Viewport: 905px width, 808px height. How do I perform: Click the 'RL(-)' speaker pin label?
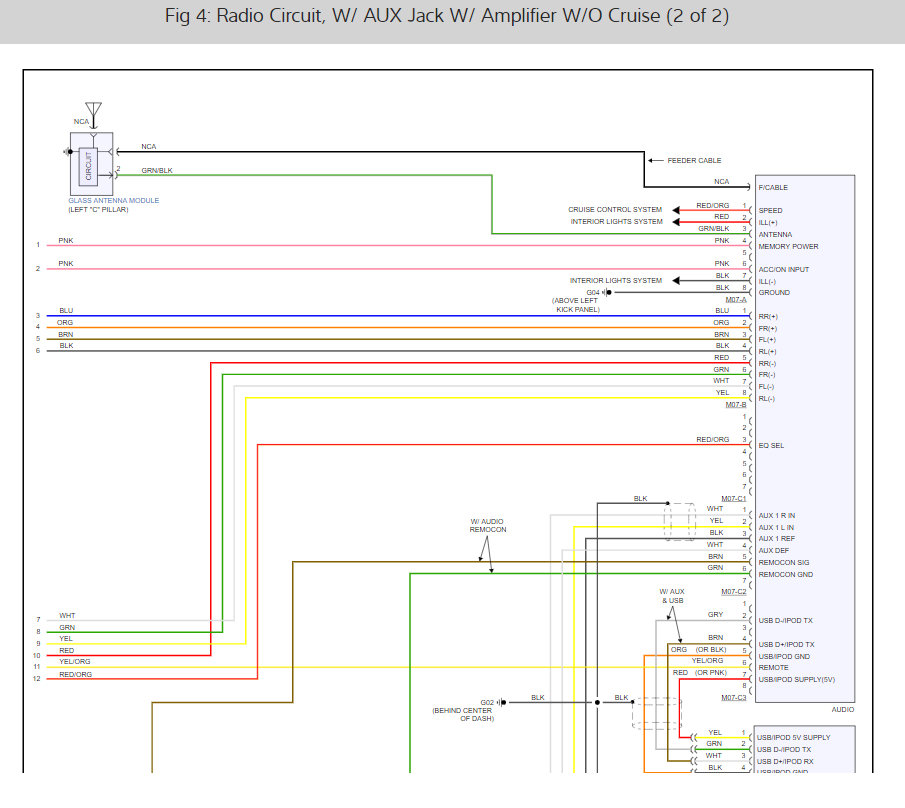767,399
